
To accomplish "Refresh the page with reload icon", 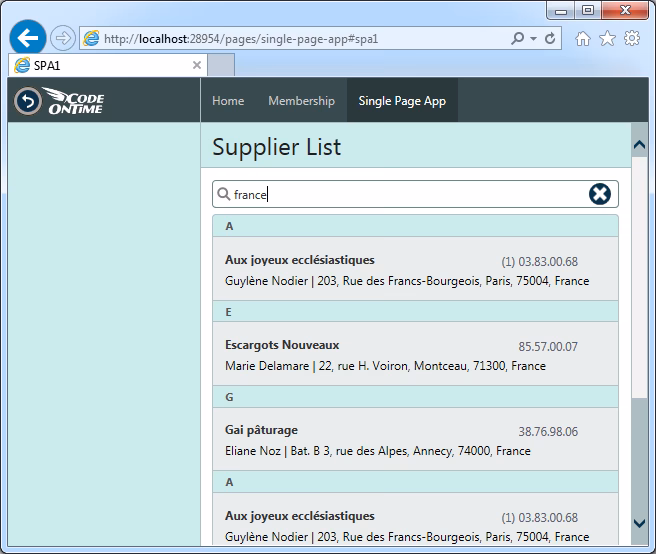I will [x=550, y=38].
